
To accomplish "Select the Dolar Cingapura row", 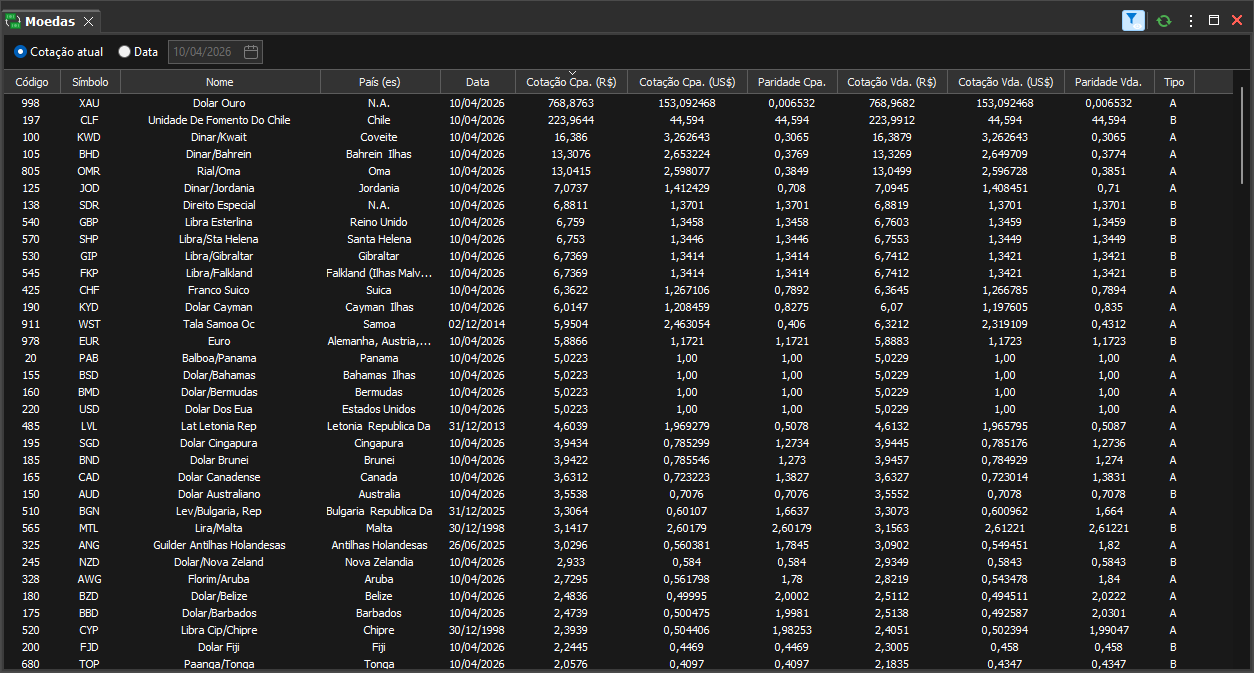I will [x=618, y=443].
